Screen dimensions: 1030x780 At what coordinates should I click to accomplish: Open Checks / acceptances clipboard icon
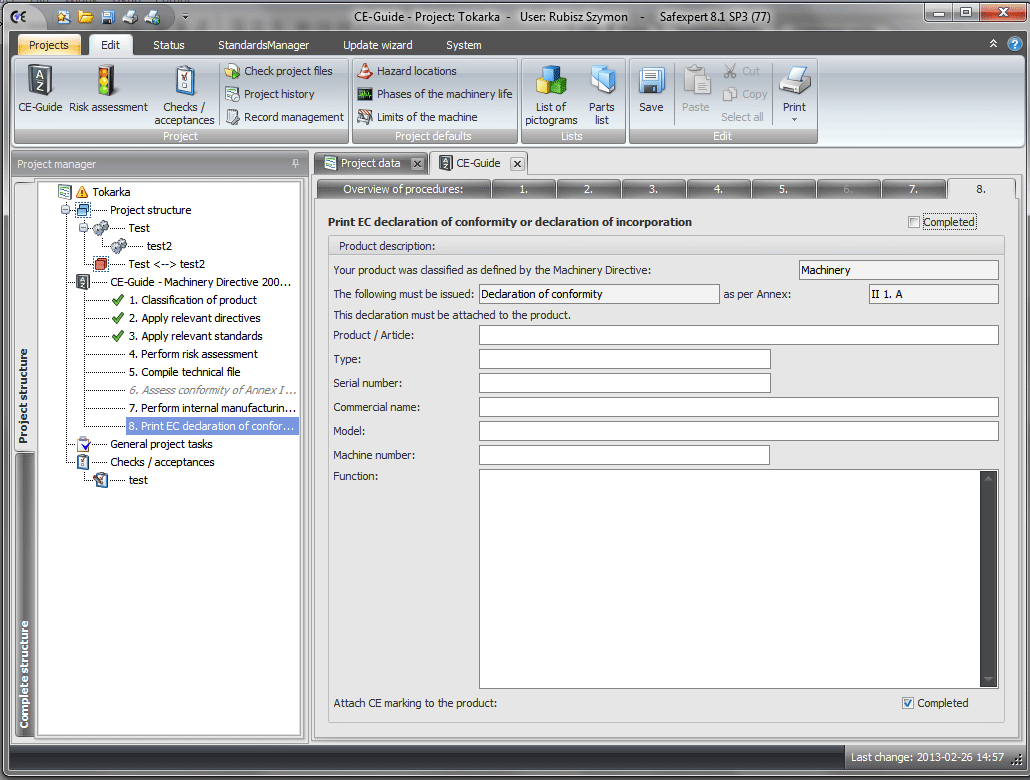click(184, 83)
